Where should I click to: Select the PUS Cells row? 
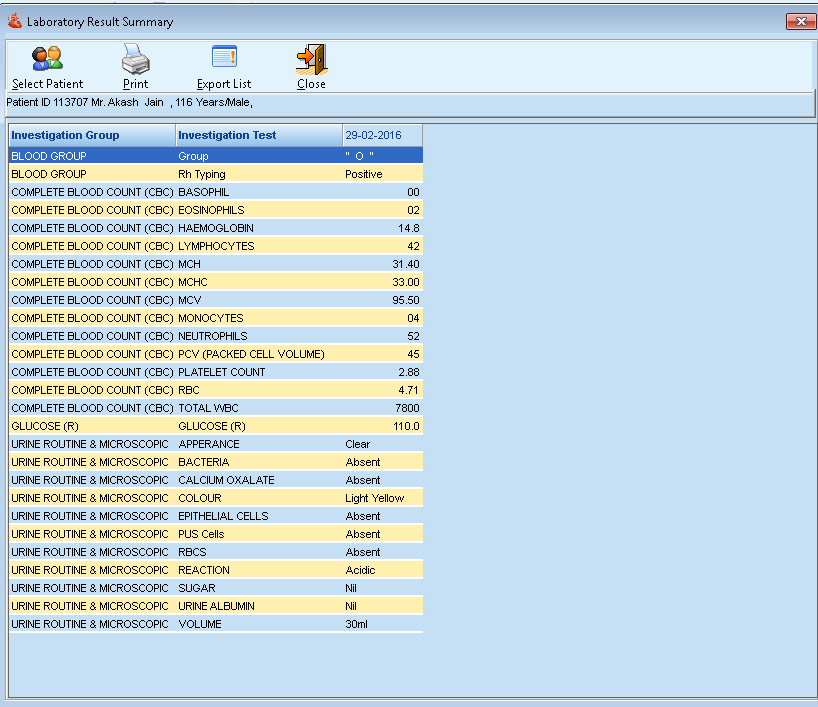pos(216,534)
